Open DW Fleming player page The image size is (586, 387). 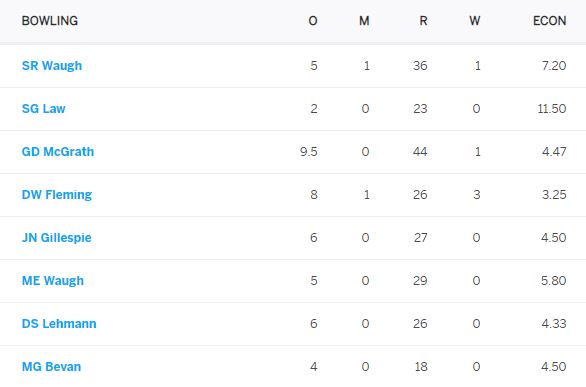57,195
